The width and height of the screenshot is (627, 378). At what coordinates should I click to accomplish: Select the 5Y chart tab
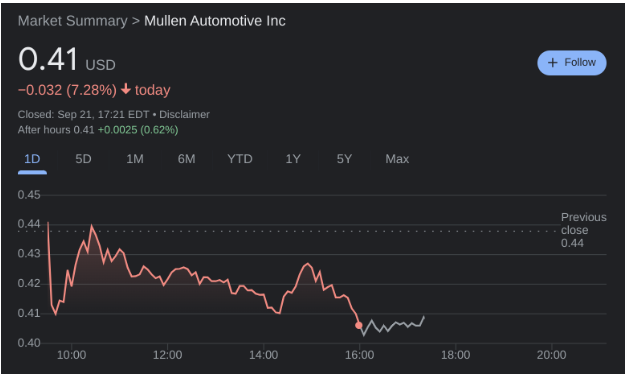point(344,159)
